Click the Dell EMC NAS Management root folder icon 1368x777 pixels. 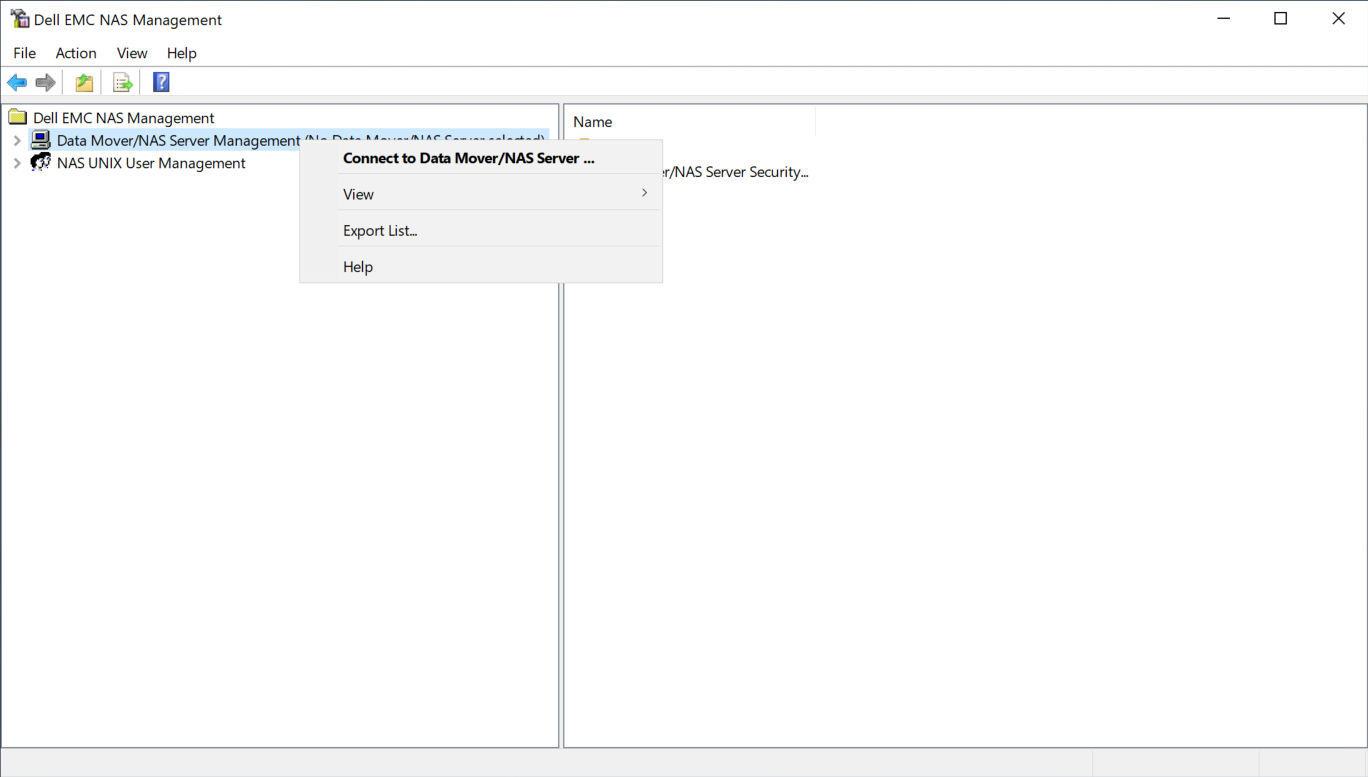tap(18, 118)
